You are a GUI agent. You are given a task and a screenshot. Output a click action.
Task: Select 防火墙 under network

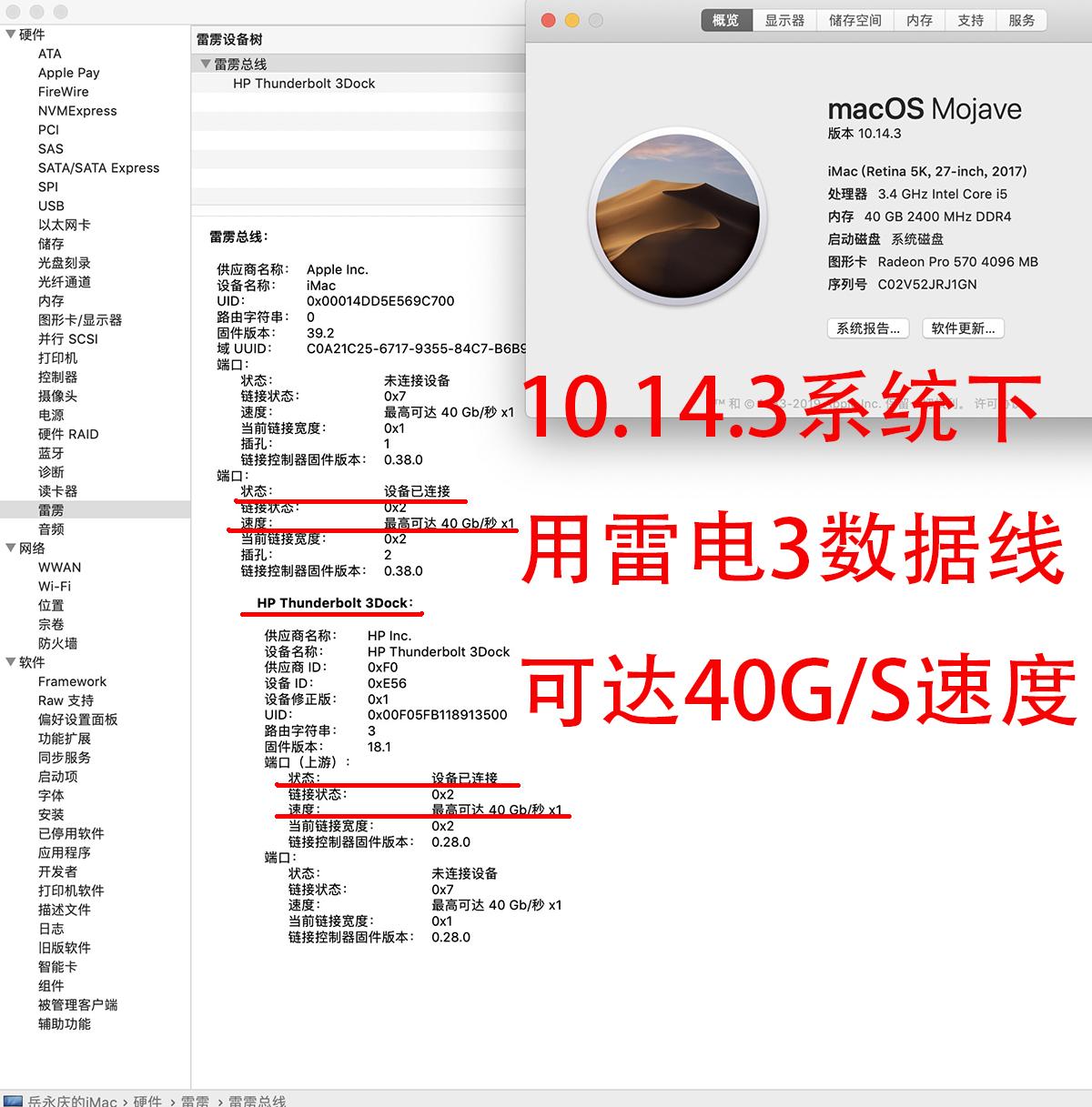pyautogui.click(x=58, y=643)
